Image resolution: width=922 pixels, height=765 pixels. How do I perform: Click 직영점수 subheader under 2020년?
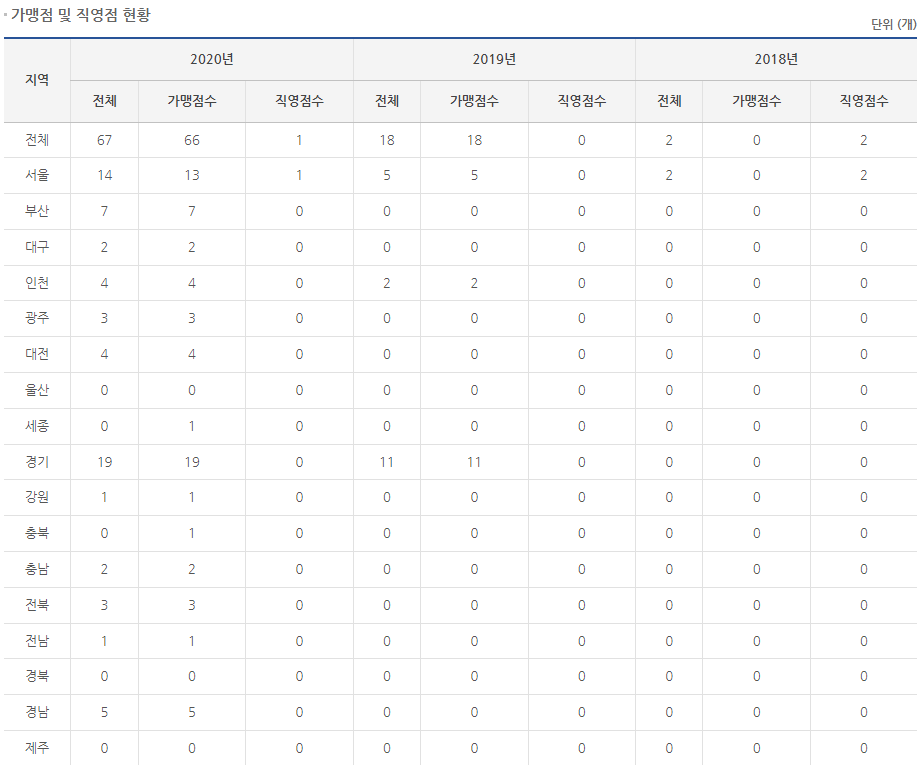299,101
